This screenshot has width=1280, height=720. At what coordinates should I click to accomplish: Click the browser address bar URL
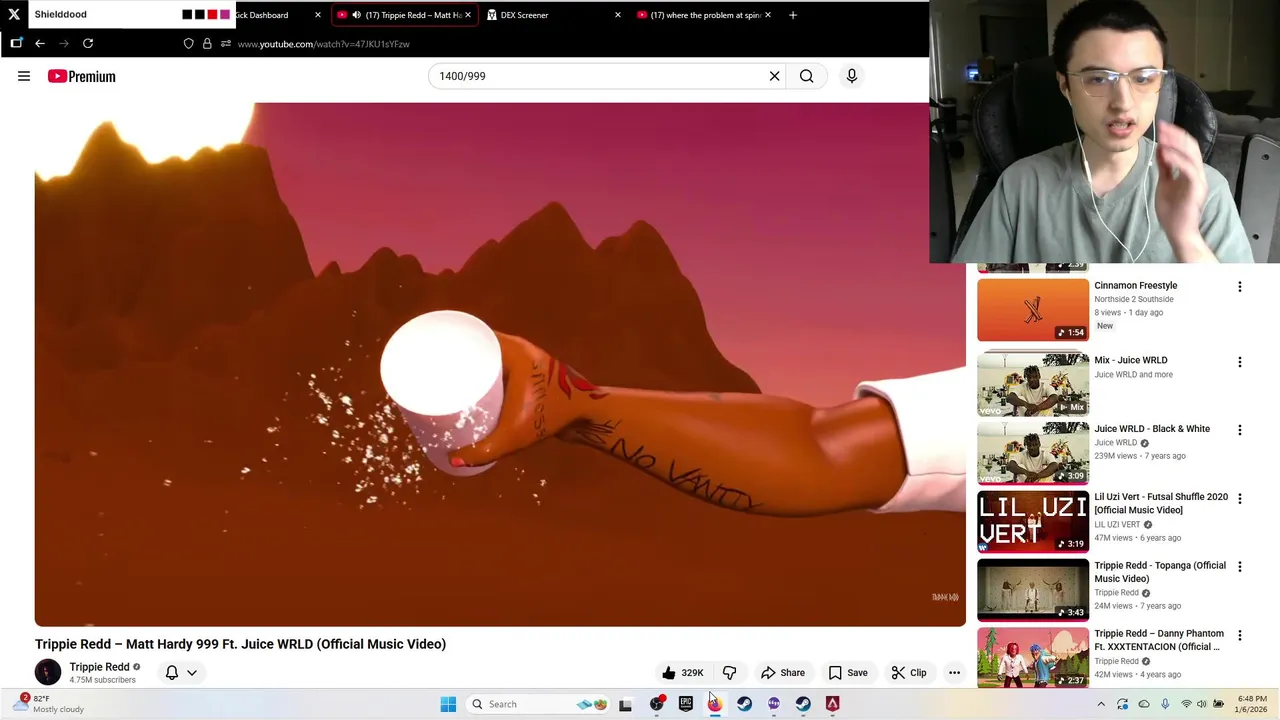(x=324, y=44)
